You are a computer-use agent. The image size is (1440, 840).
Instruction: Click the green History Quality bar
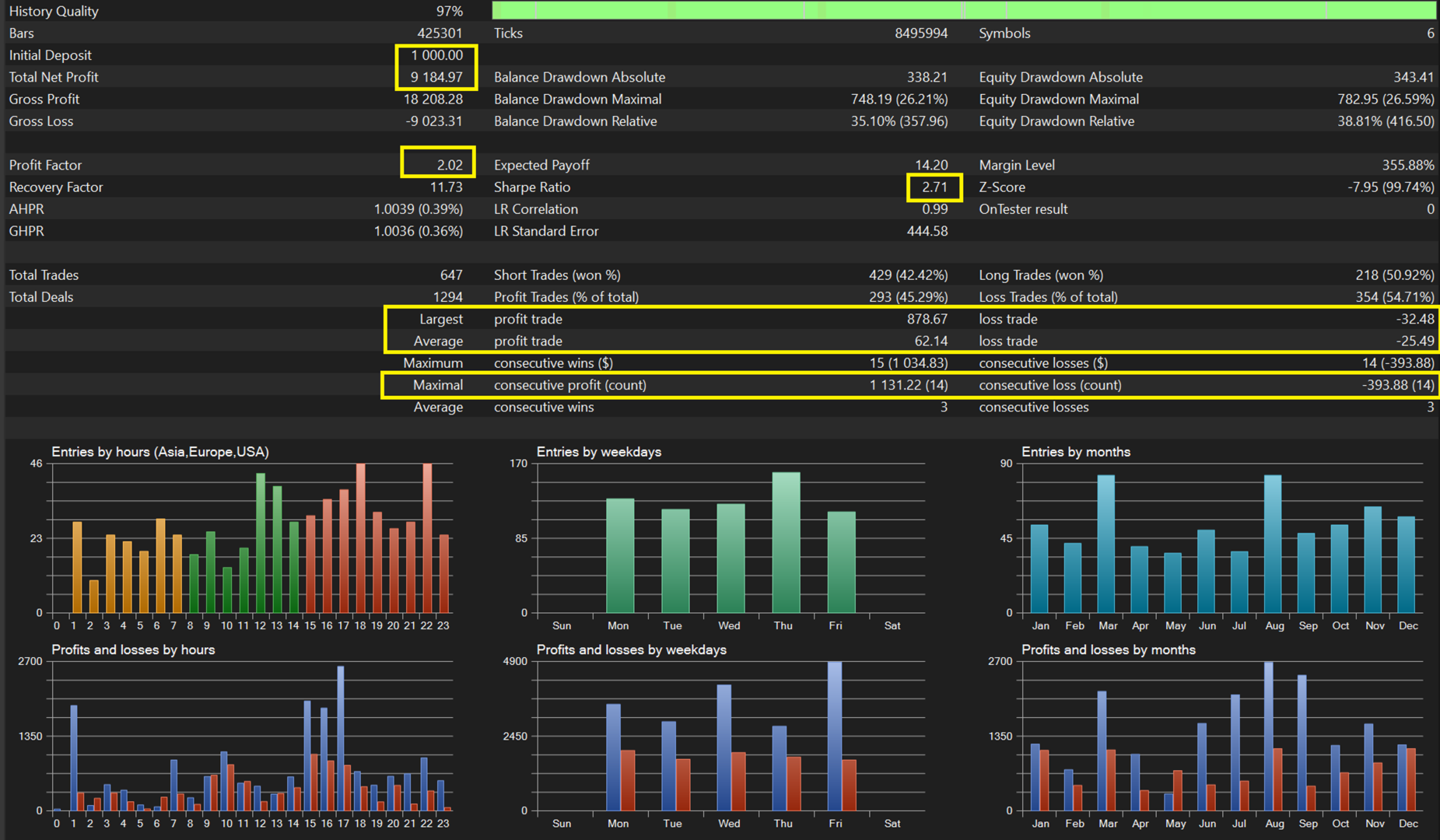[963, 10]
